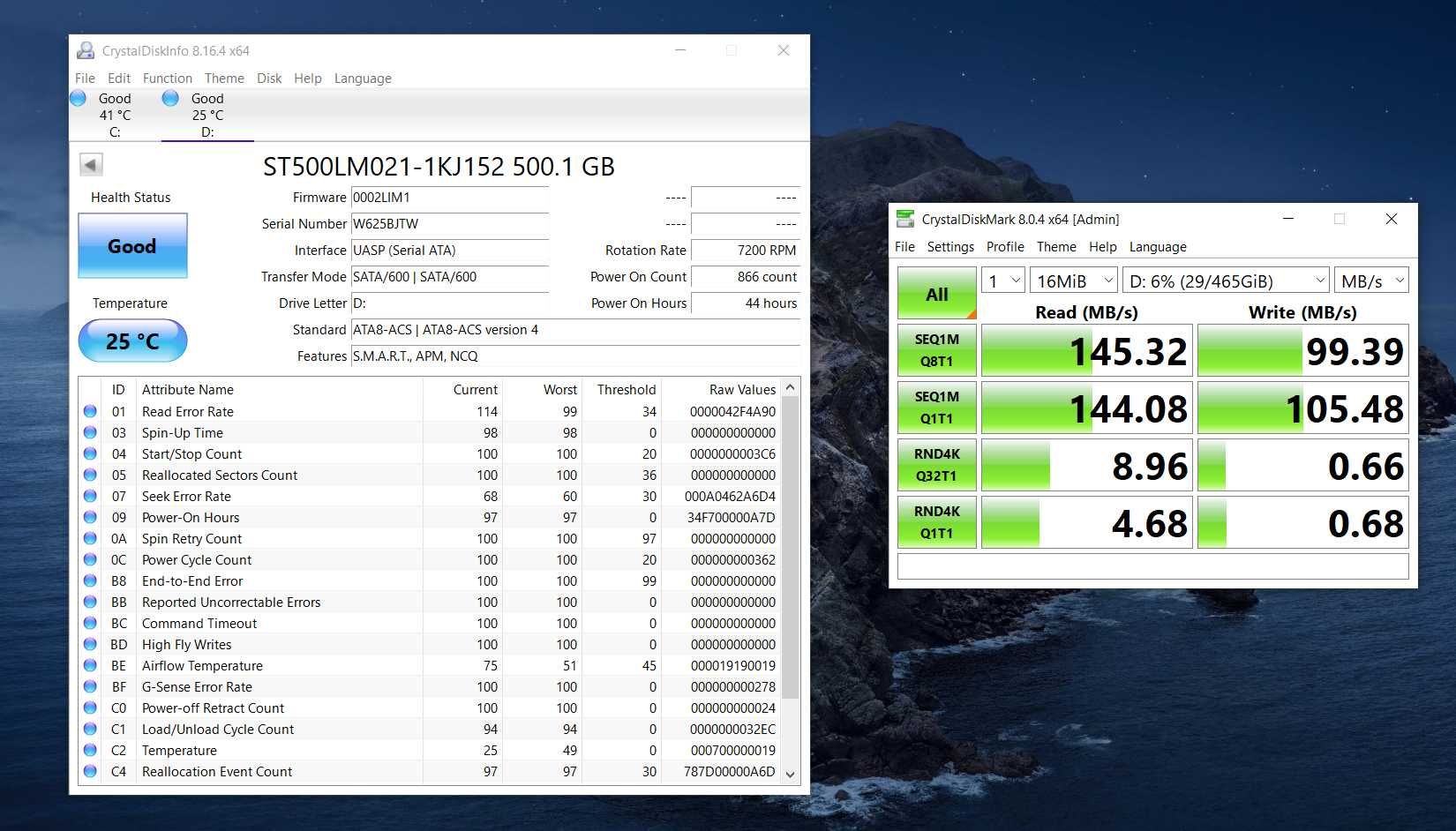Click the Load/Unload Cycle Count status orb
The image size is (1456, 831).
click(90, 729)
